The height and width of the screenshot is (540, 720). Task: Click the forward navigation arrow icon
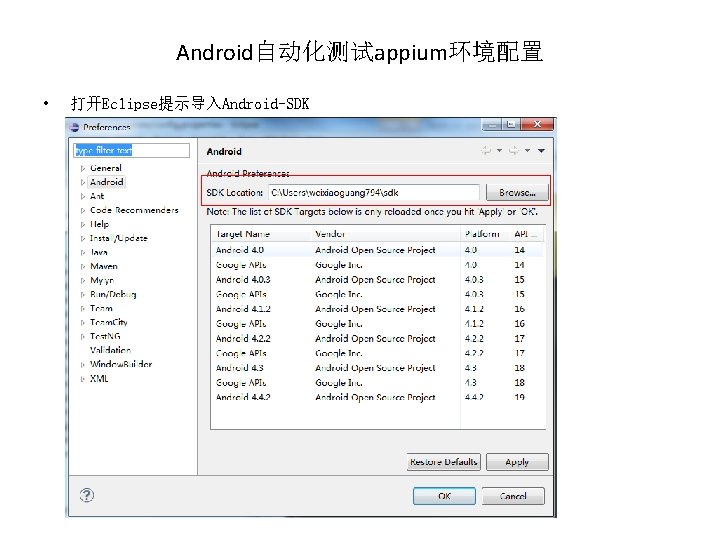514,151
